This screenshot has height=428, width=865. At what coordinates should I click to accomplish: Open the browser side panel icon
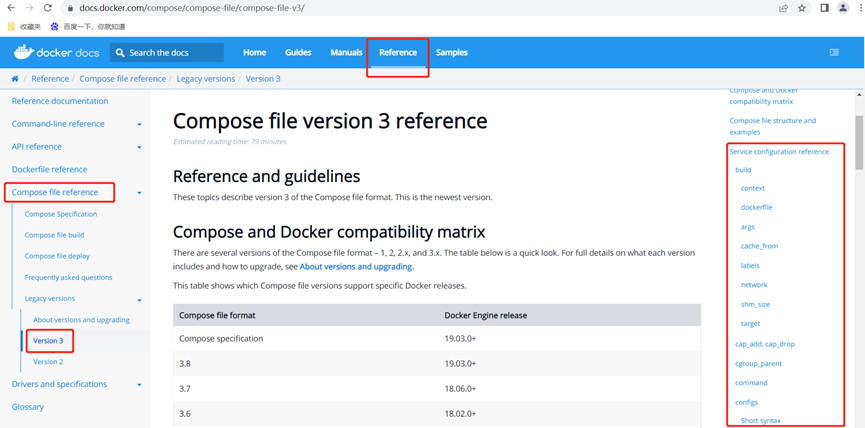(825, 8)
